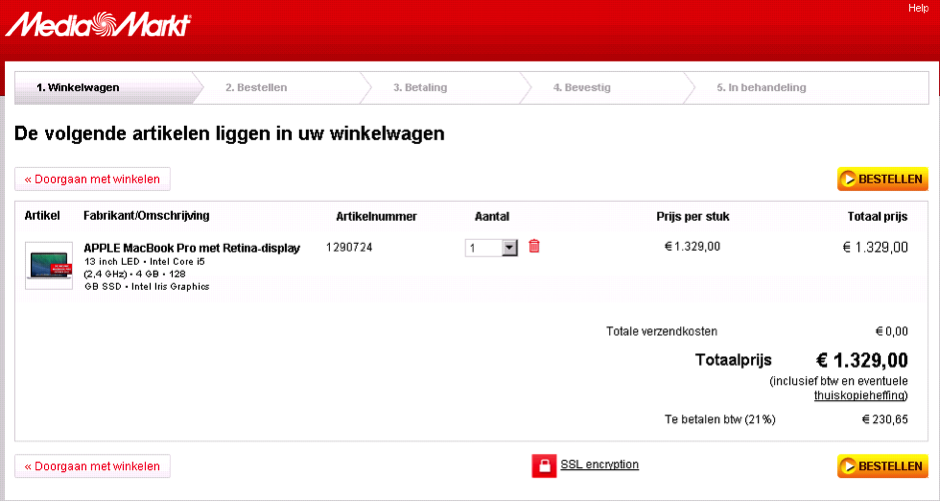The height and width of the screenshot is (502, 941).
Task: Go to step 3. Betaling
Action: tap(420, 88)
